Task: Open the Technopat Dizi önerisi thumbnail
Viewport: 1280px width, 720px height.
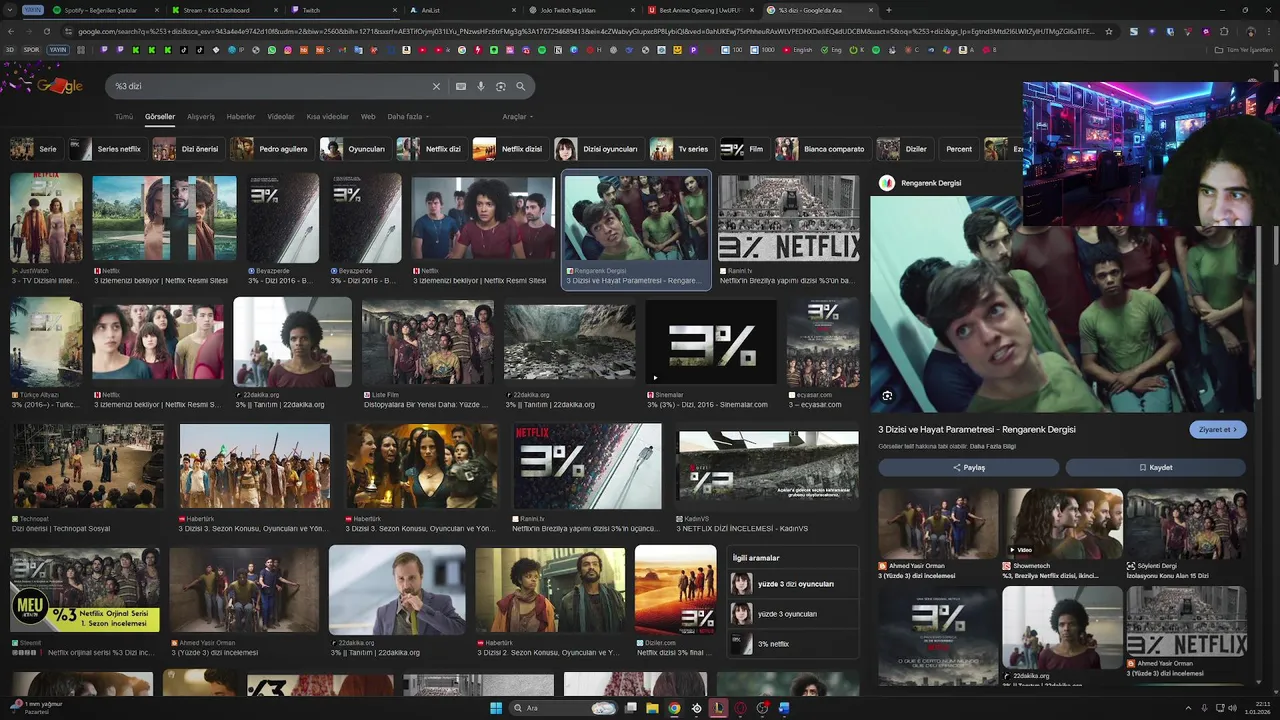Action: [x=87, y=465]
